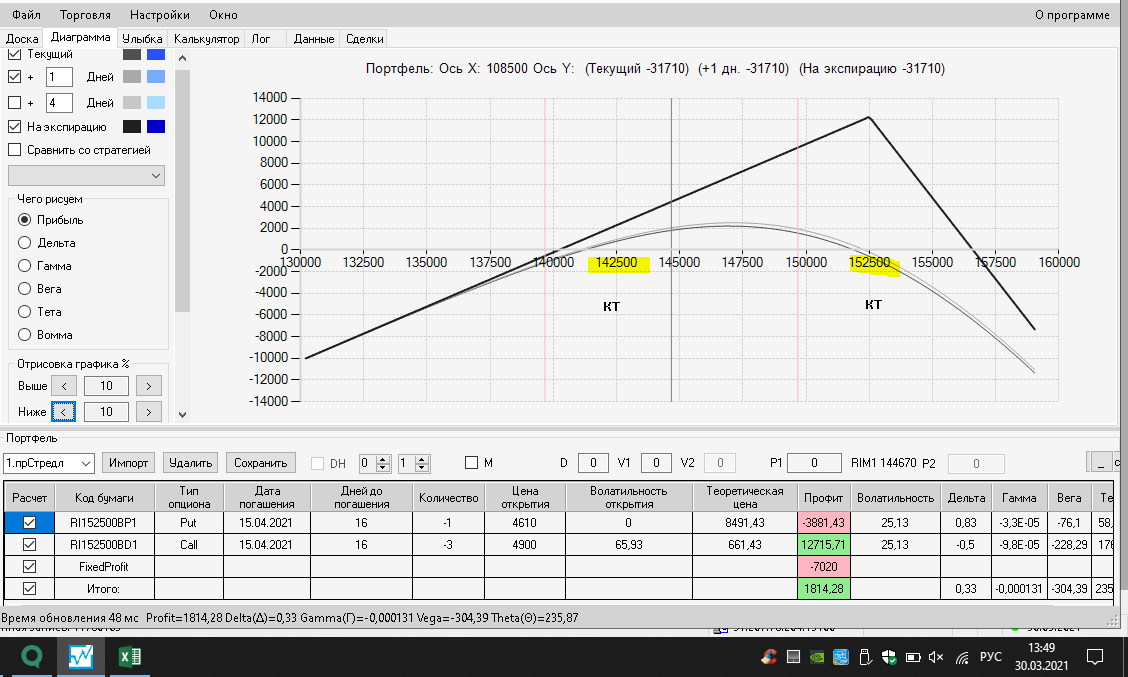Switch to the Доска tab

click(22, 39)
